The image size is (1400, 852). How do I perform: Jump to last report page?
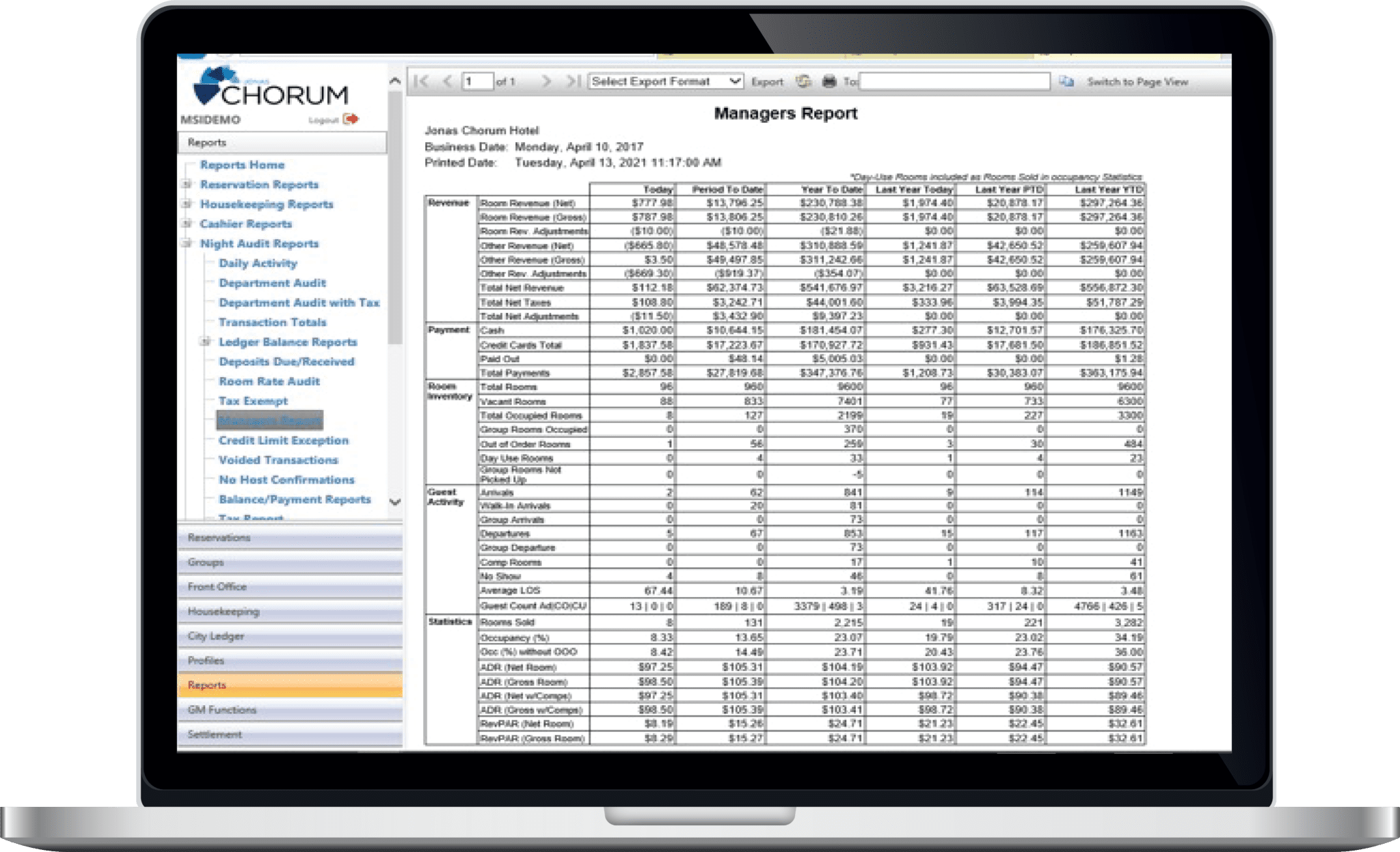pos(573,81)
